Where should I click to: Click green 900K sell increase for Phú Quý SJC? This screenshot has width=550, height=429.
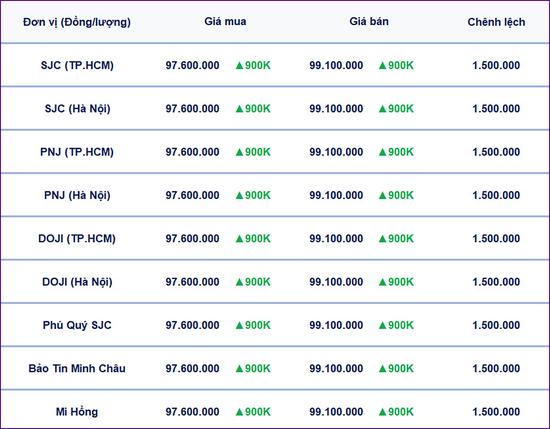pos(396,325)
